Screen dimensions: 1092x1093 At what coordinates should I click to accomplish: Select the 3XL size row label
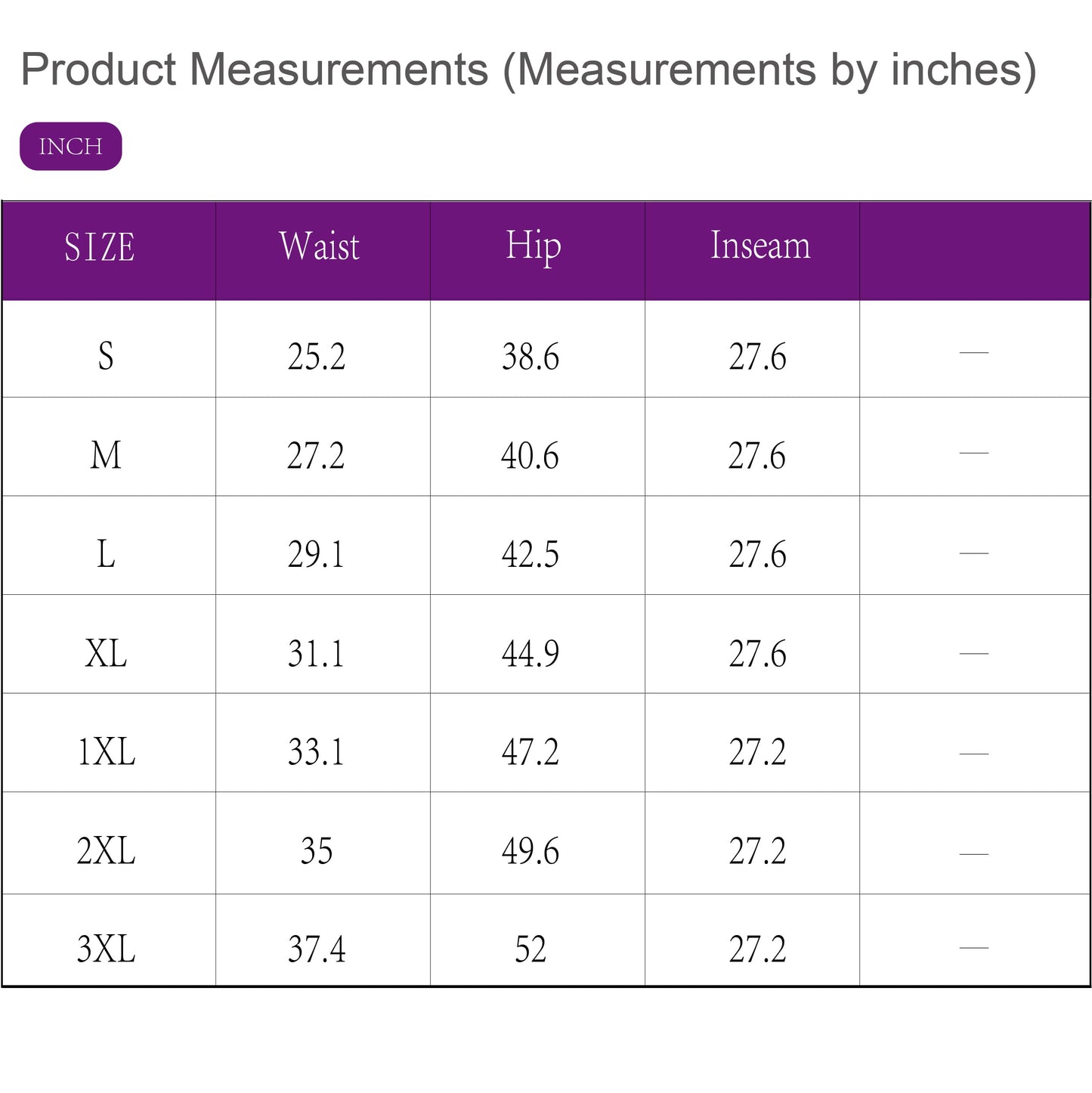pyautogui.click(x=106, y=949)
